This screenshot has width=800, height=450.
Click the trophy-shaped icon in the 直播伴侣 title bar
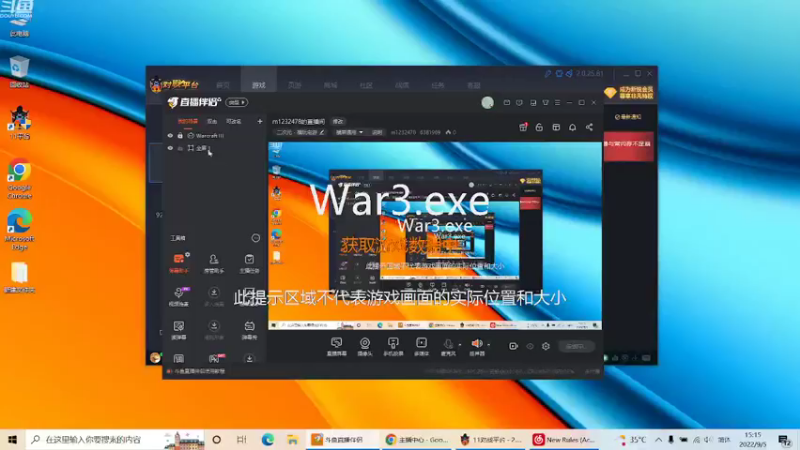pos(545,103)
